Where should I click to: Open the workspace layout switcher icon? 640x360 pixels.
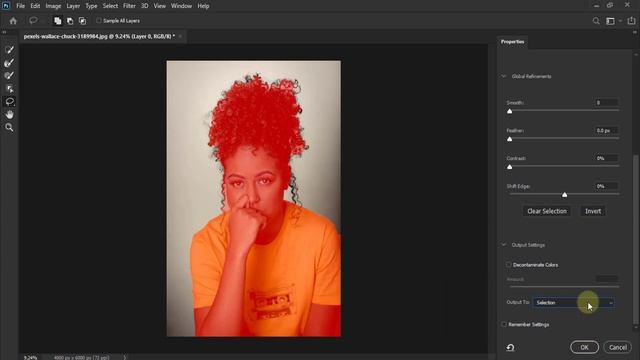610,21
